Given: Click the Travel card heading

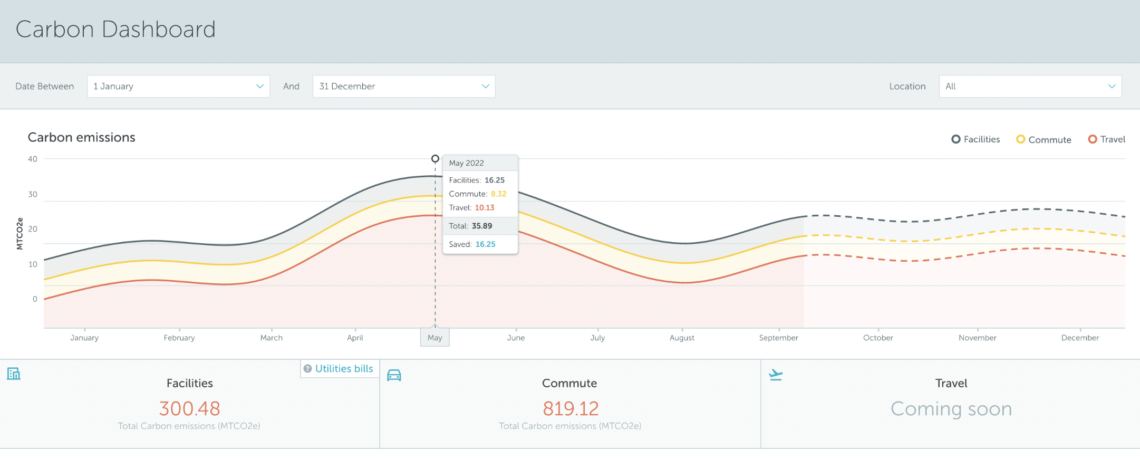Looking at the screenshot, I should tap(951, 383).
